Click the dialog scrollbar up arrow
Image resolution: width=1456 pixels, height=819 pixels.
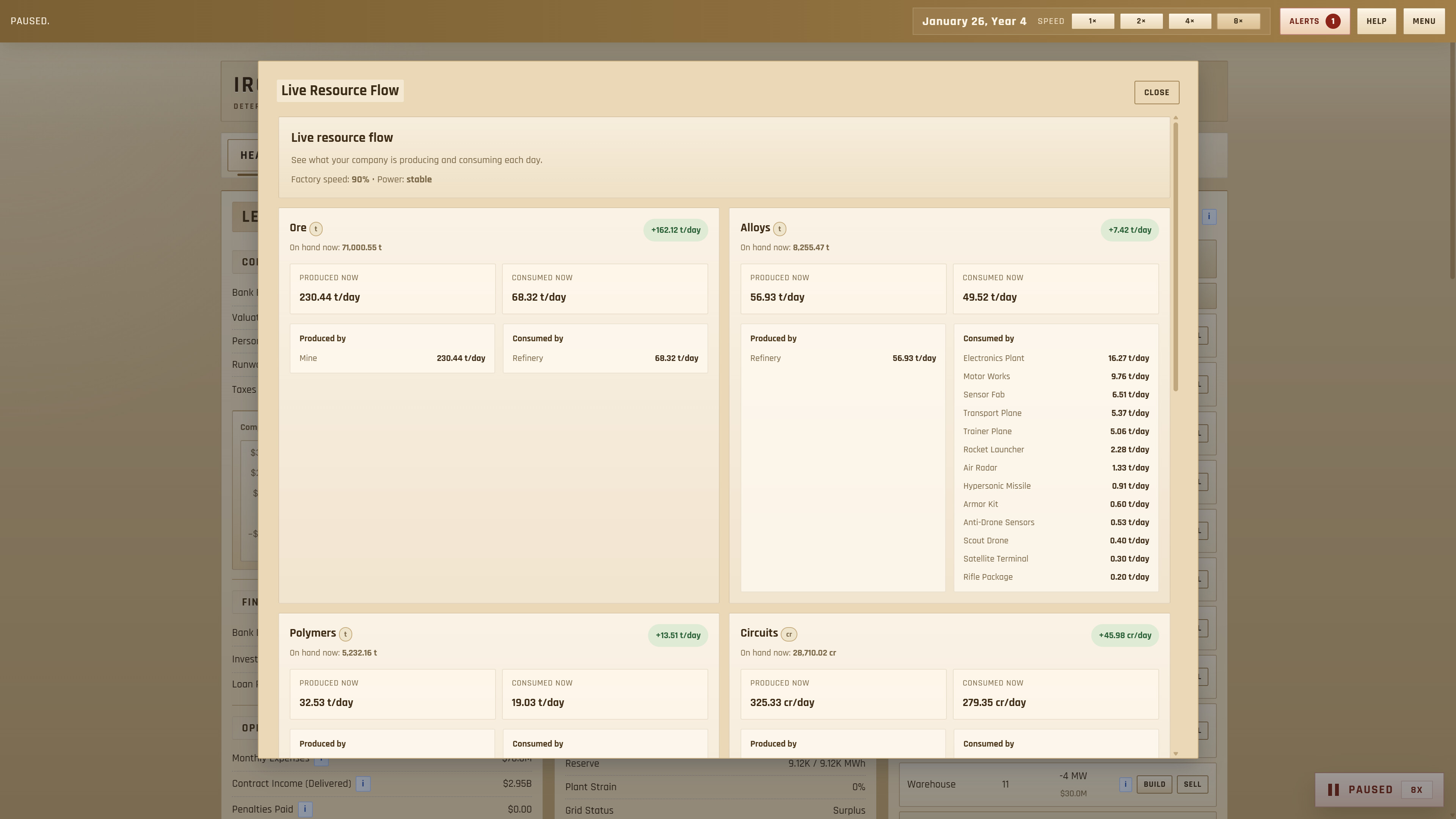pyautogui.click(x=1176, y=118)
